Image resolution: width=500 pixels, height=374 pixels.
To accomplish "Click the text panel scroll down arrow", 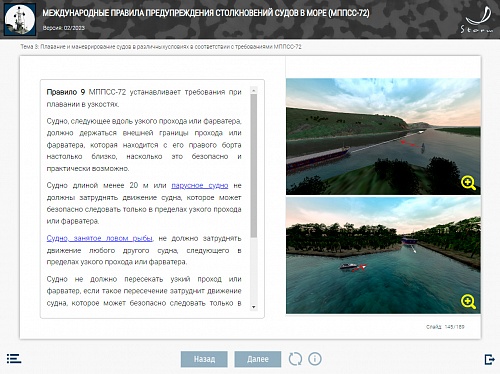I will point(254,307).
